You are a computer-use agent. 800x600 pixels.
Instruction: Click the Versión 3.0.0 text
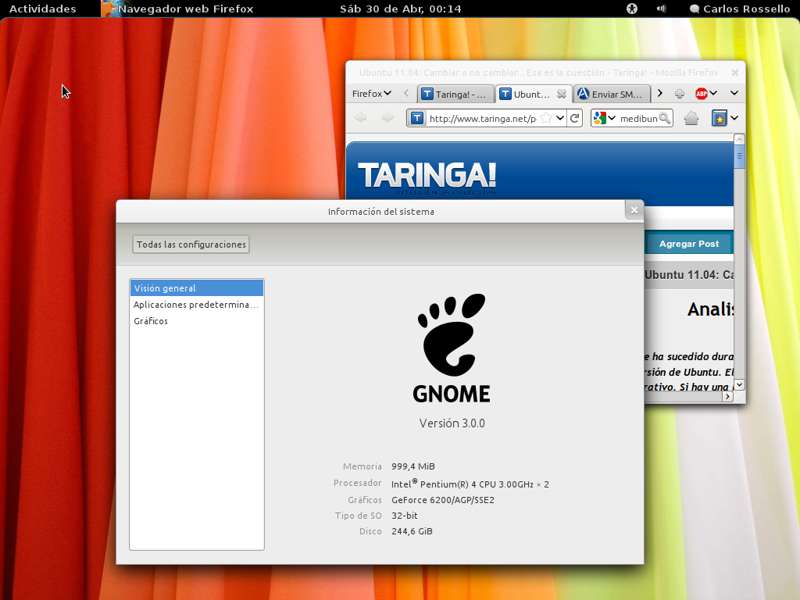(x=452, y=423)
